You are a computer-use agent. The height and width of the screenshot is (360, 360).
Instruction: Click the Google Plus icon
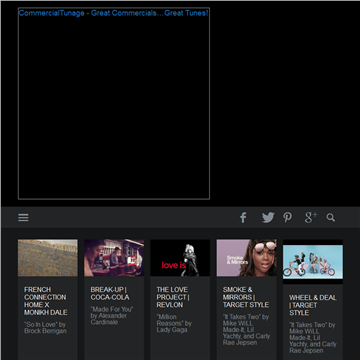point(311,217)
